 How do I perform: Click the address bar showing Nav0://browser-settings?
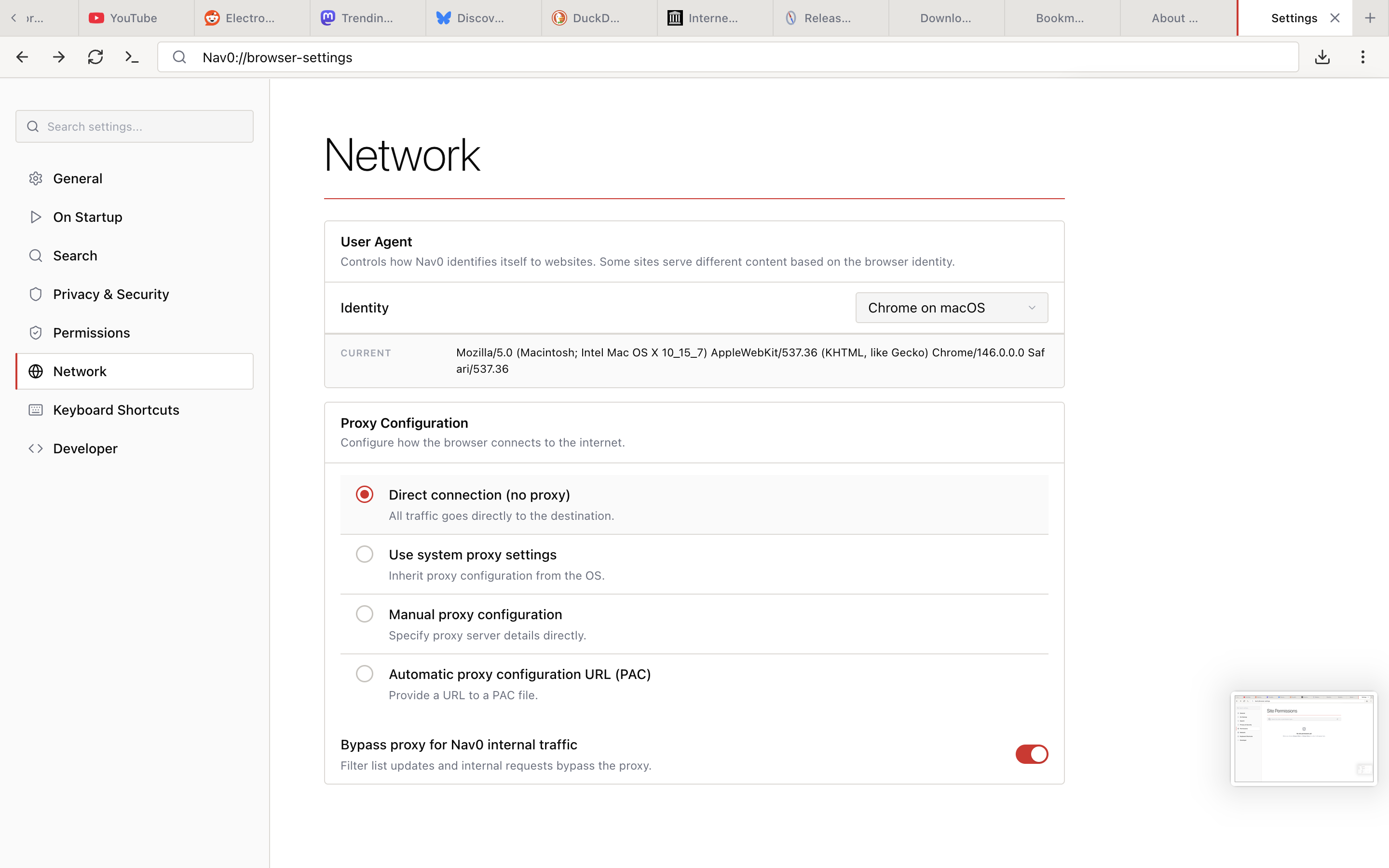[728, 57]
